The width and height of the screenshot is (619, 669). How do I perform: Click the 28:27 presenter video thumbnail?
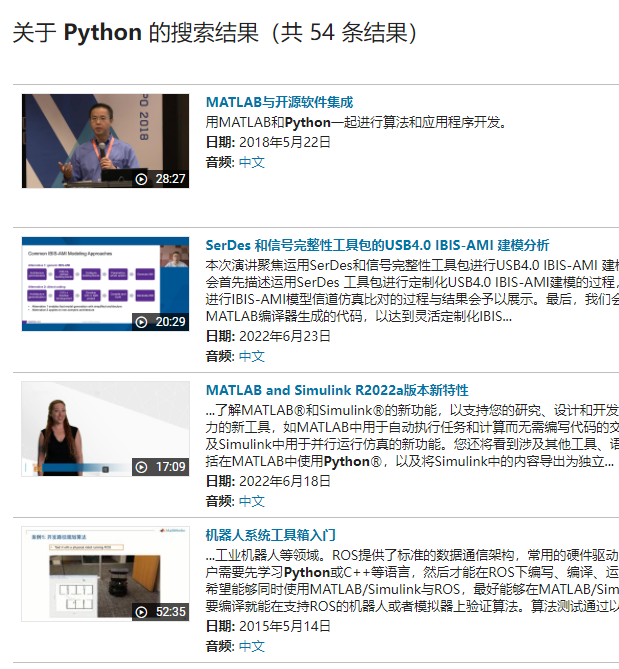tap(105, 141)
